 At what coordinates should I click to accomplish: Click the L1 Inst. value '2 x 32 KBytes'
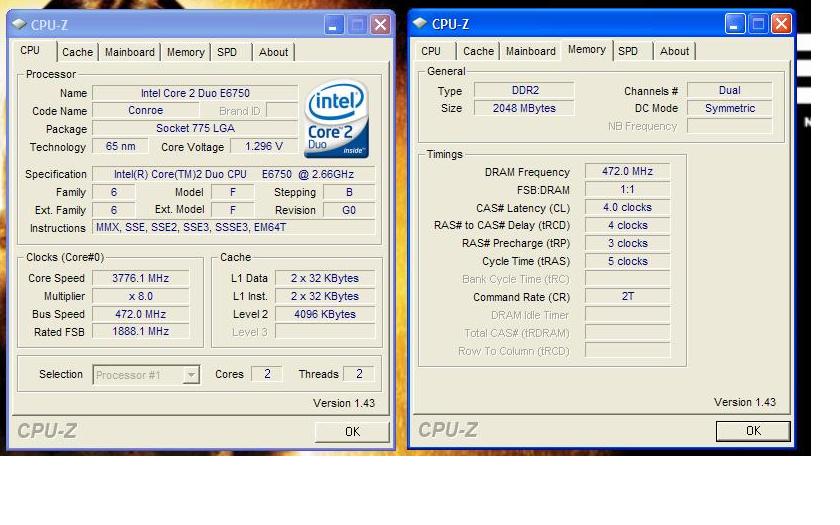point(325,296)
